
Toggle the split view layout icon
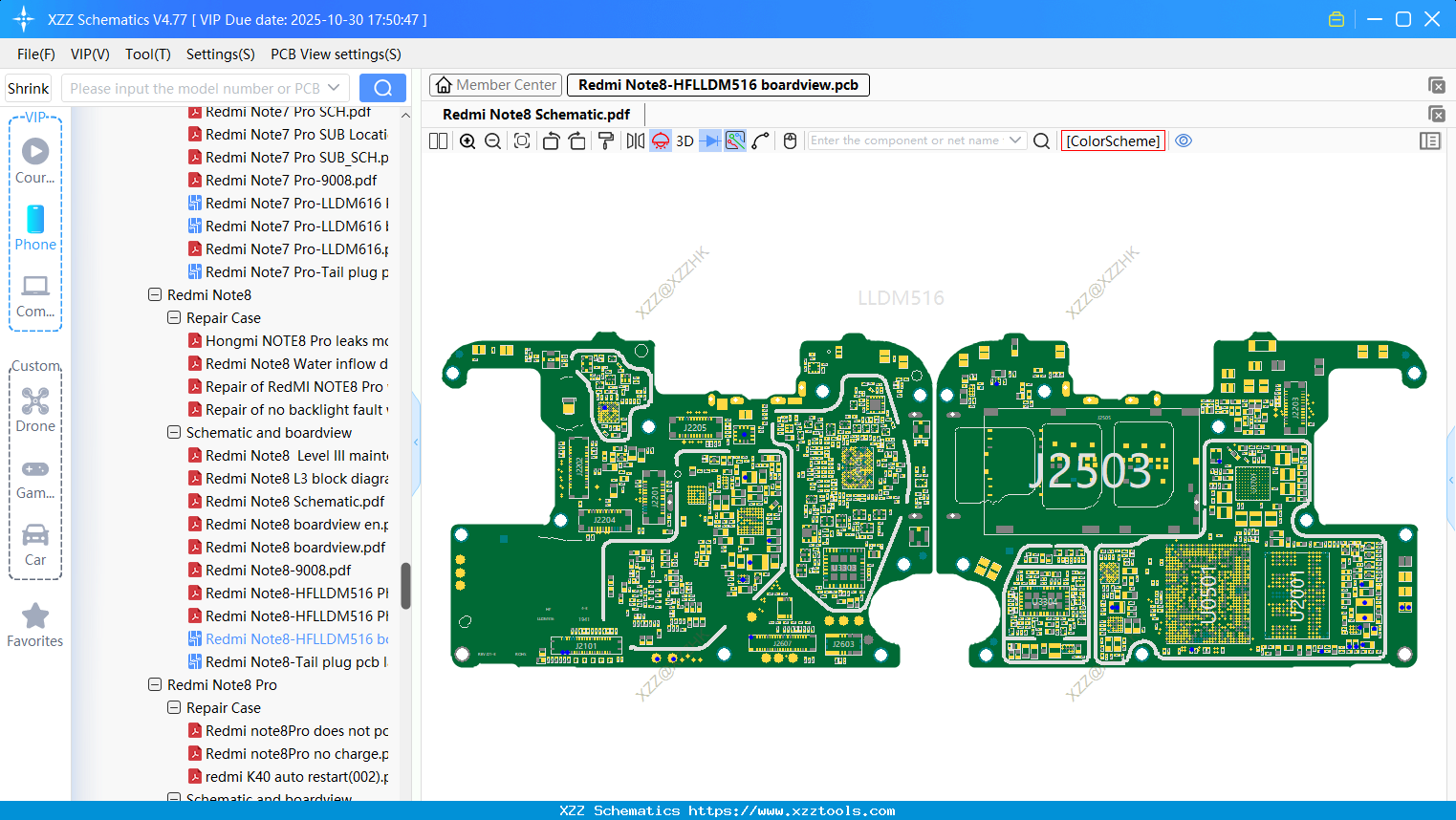(438, 140)
